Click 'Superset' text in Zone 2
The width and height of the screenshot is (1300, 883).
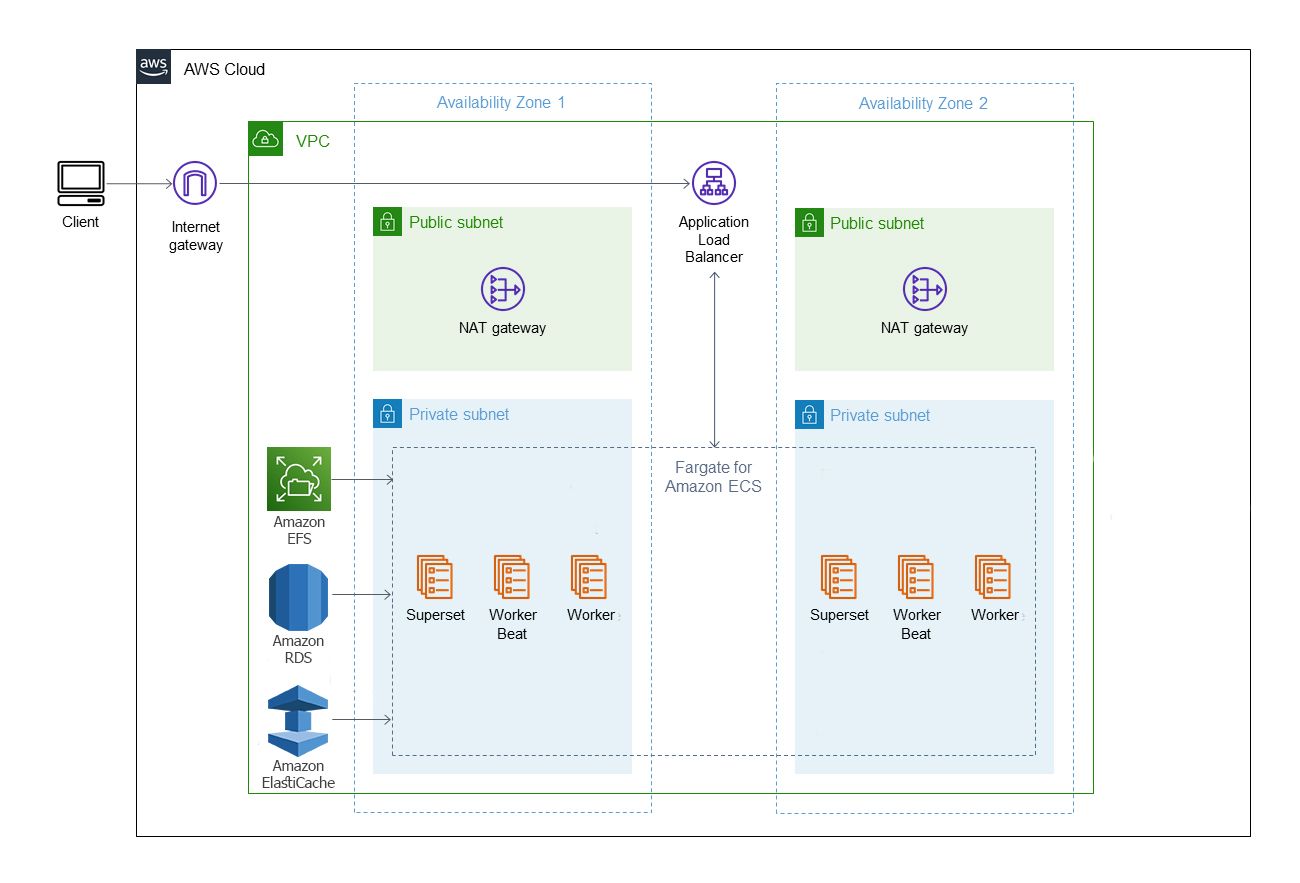coord(839,615)
